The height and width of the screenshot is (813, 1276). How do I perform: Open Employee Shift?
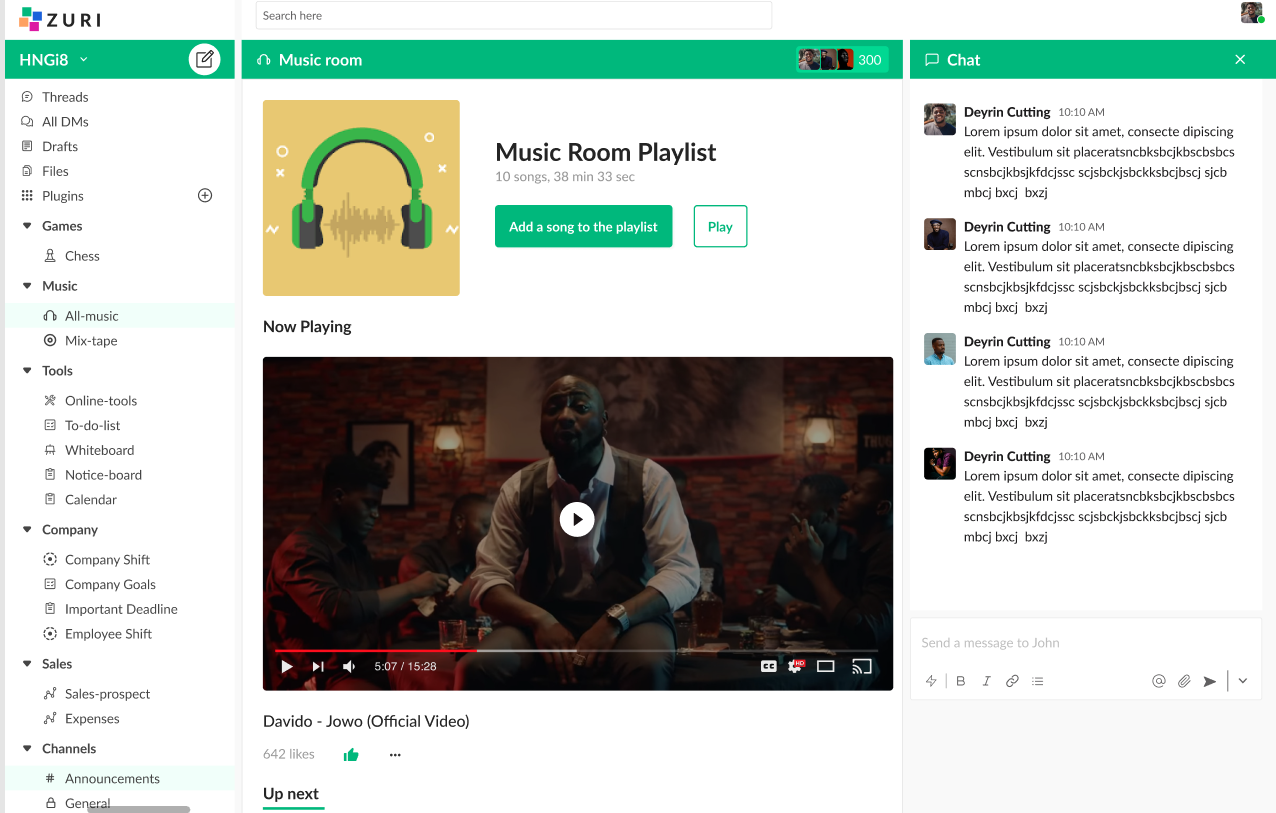pos(108,634)
